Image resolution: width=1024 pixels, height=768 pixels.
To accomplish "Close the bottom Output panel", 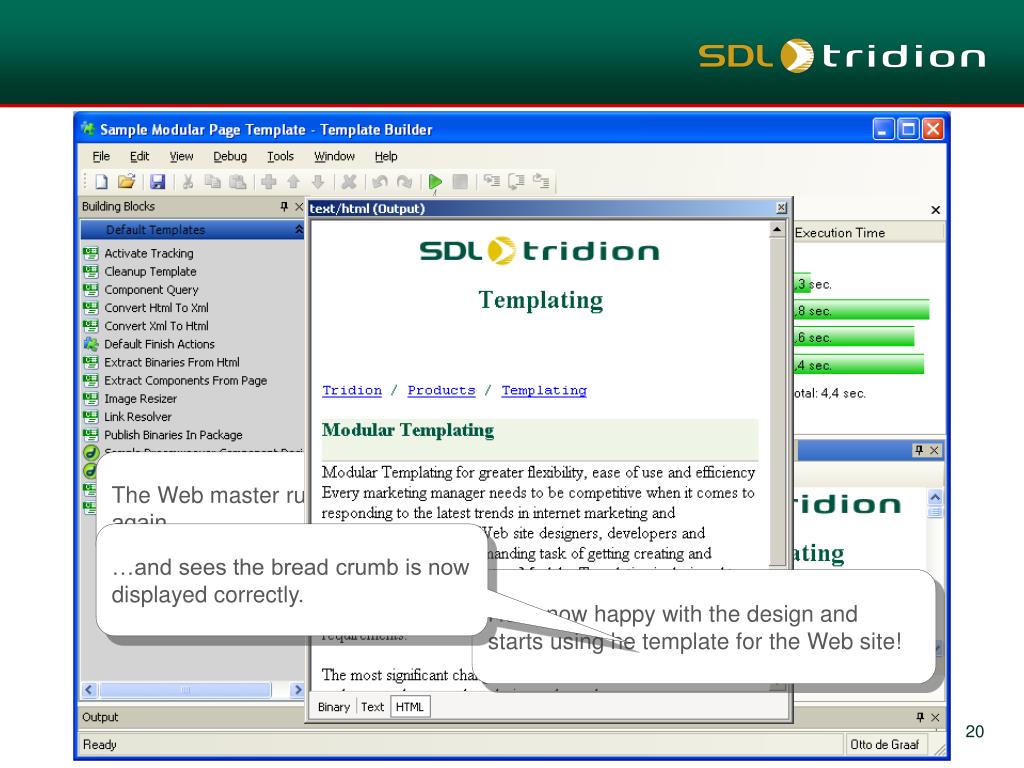I will (x=935, y=717).
